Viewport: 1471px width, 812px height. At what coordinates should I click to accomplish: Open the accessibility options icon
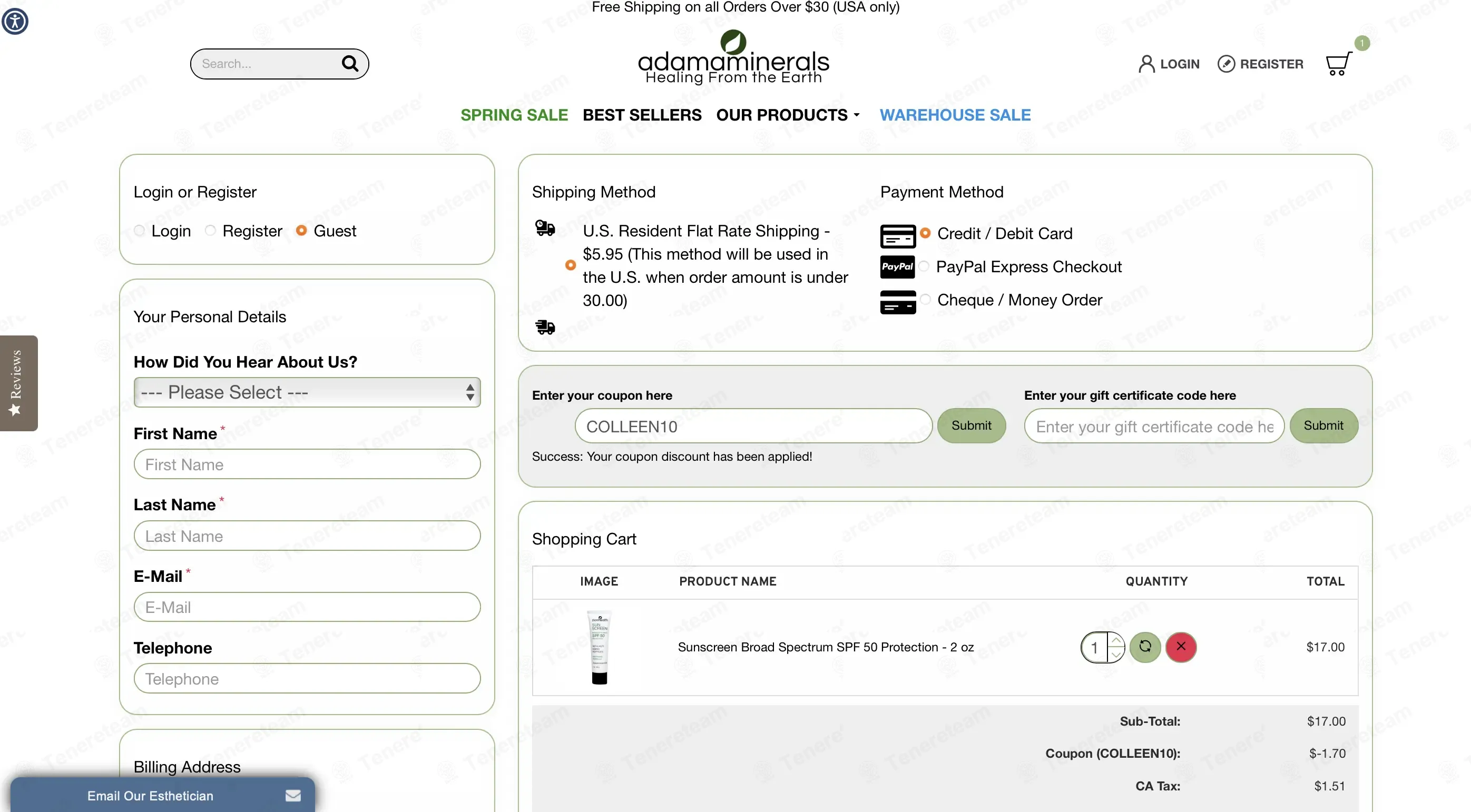click(x=15, y=21)
